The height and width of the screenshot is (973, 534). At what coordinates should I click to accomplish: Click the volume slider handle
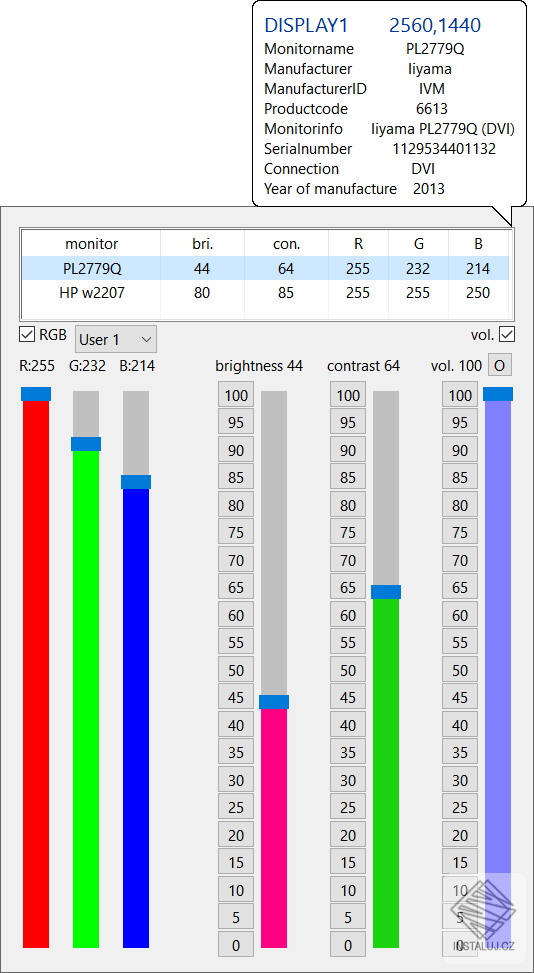(x=498, y=394)
